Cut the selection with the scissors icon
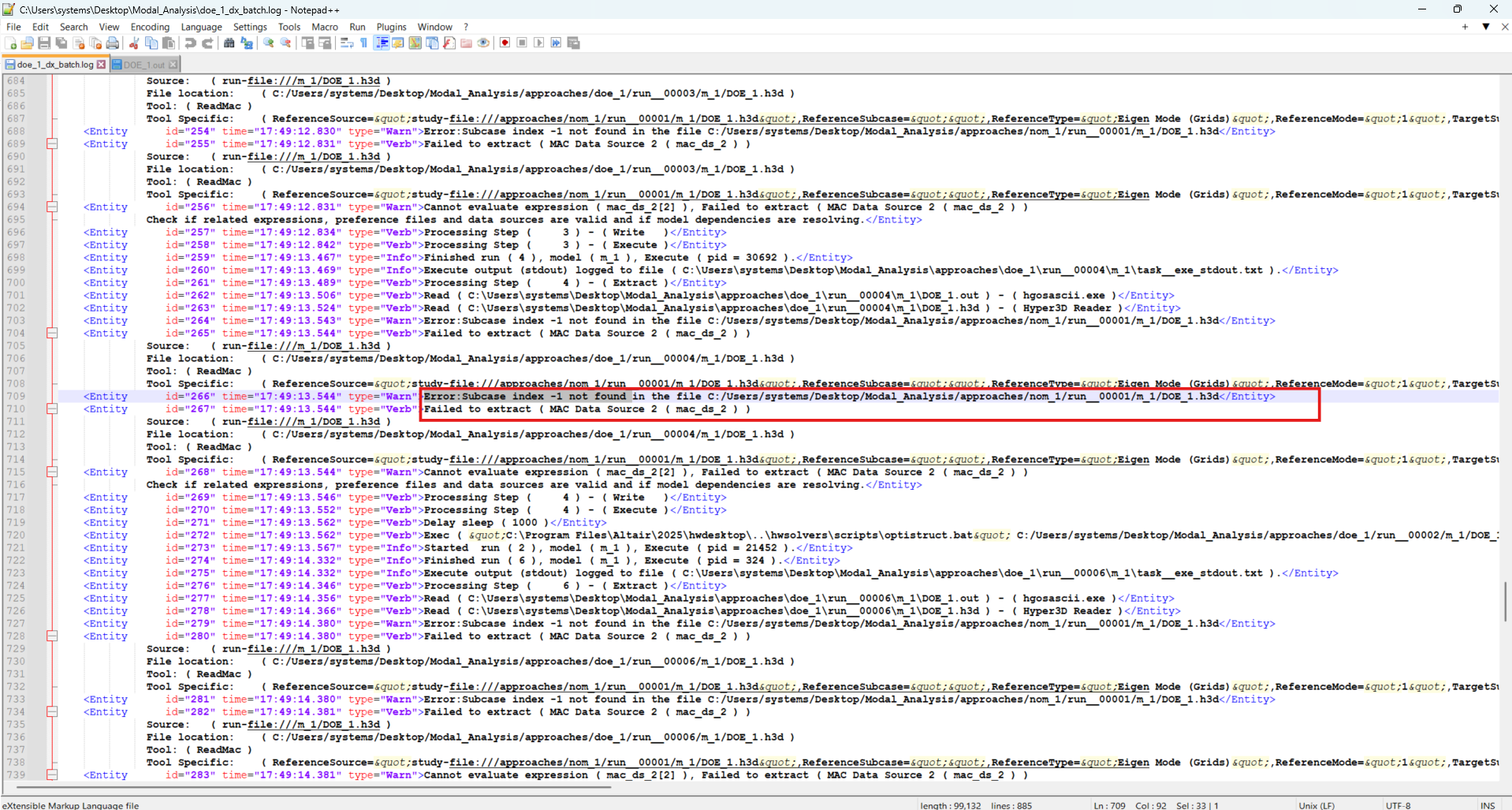Image resolution: width=1512 pixels, height=810 pixels. click(134, 43)
